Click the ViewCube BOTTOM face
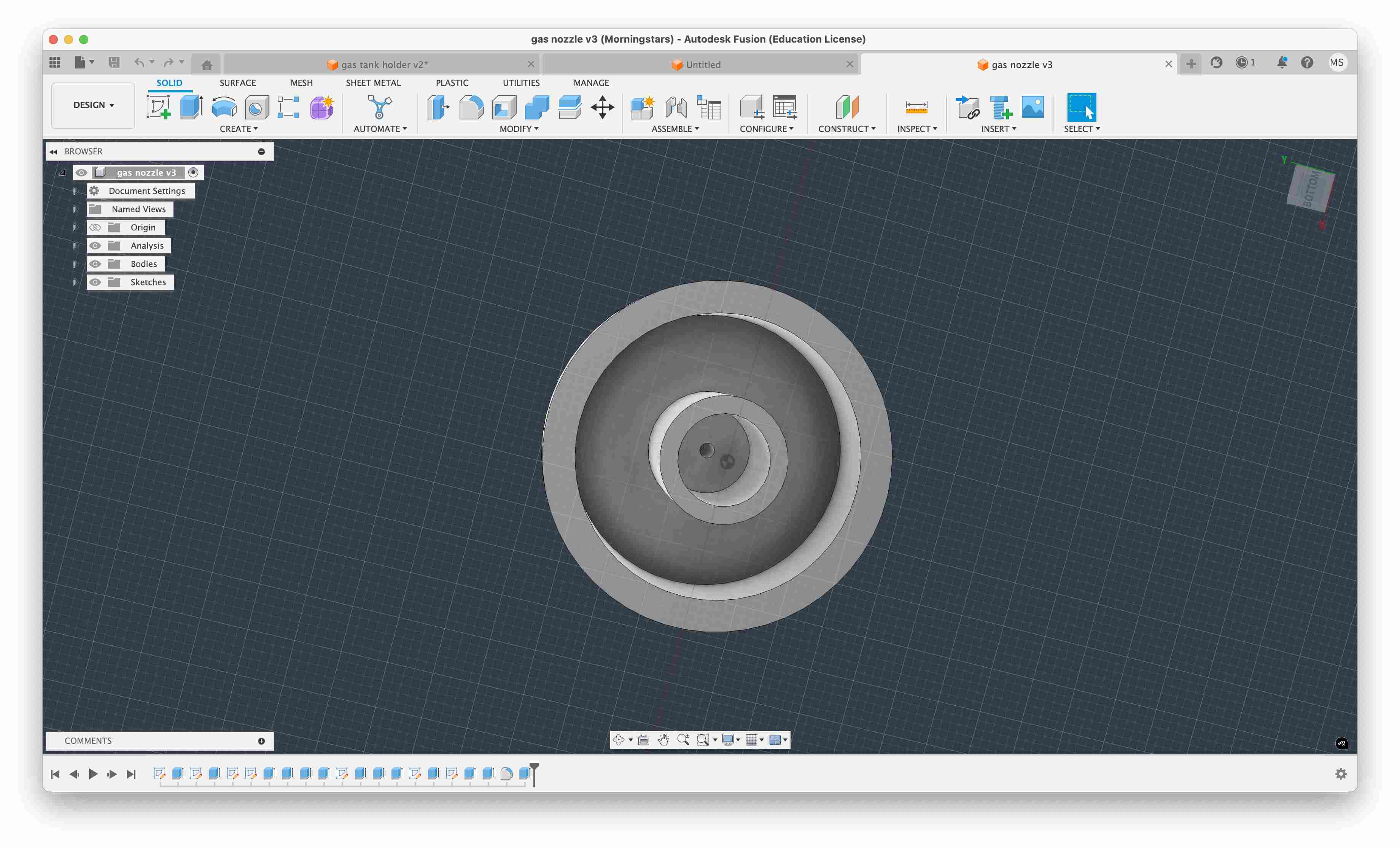 (x=1311, y=189)
